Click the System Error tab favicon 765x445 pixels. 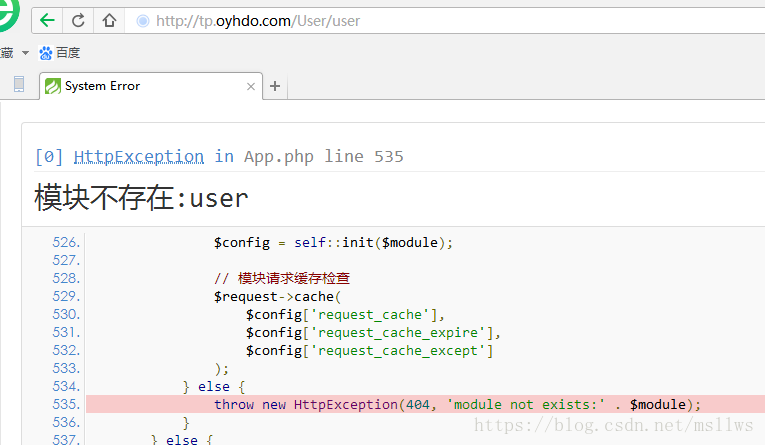pos(53,86)
